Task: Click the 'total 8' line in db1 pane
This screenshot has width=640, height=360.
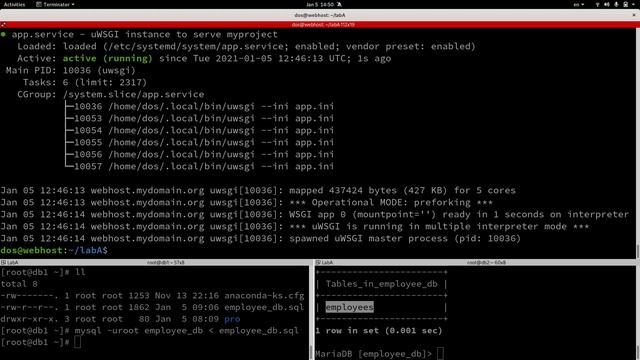Action: (19, 284)
